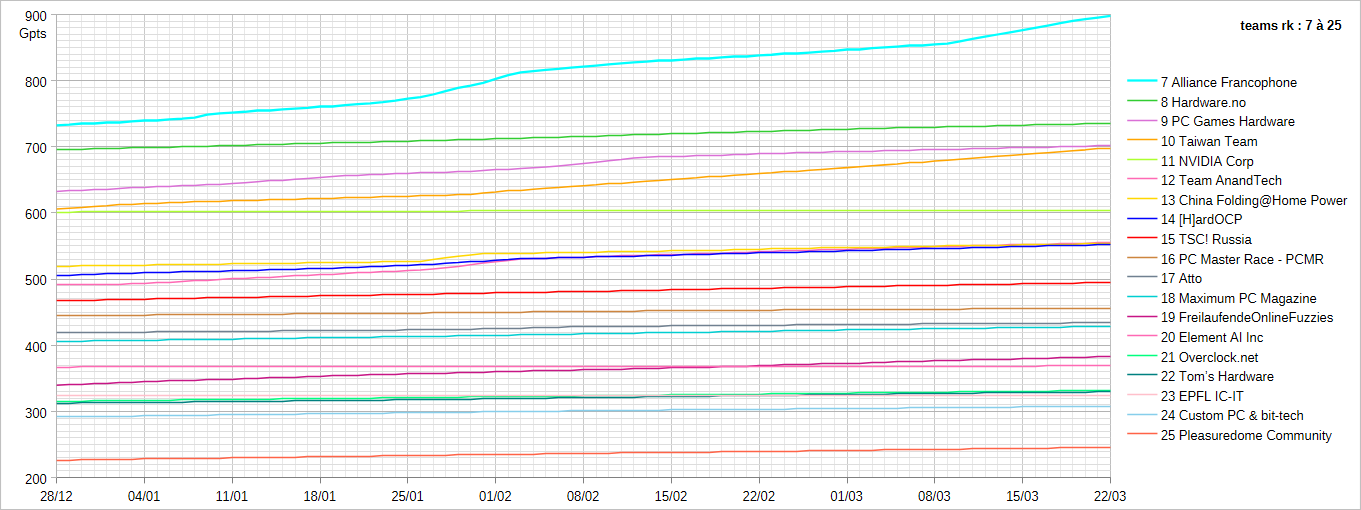The width and height of the screenshot is (1361, 510).
Task: Click the cyan legend swatch for Alliance Francophone
Action: click(x=1141, y=82)
